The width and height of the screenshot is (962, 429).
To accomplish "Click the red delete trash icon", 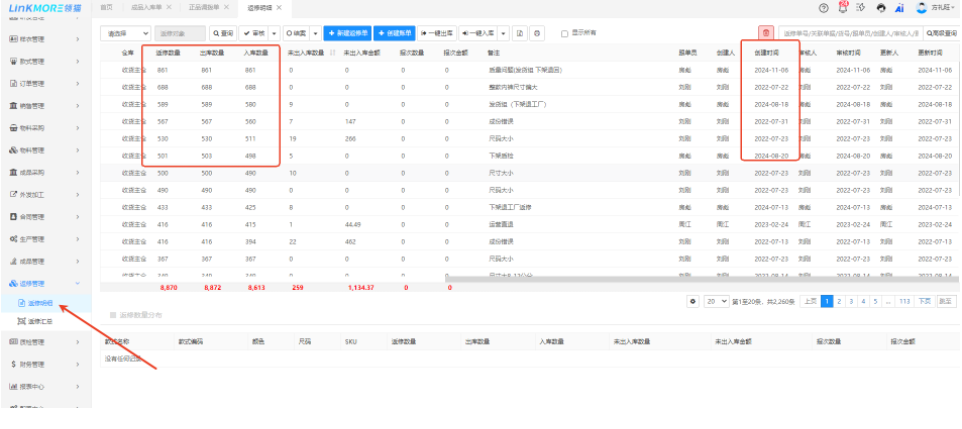I will pyautogui.click(x=766, y=33).
